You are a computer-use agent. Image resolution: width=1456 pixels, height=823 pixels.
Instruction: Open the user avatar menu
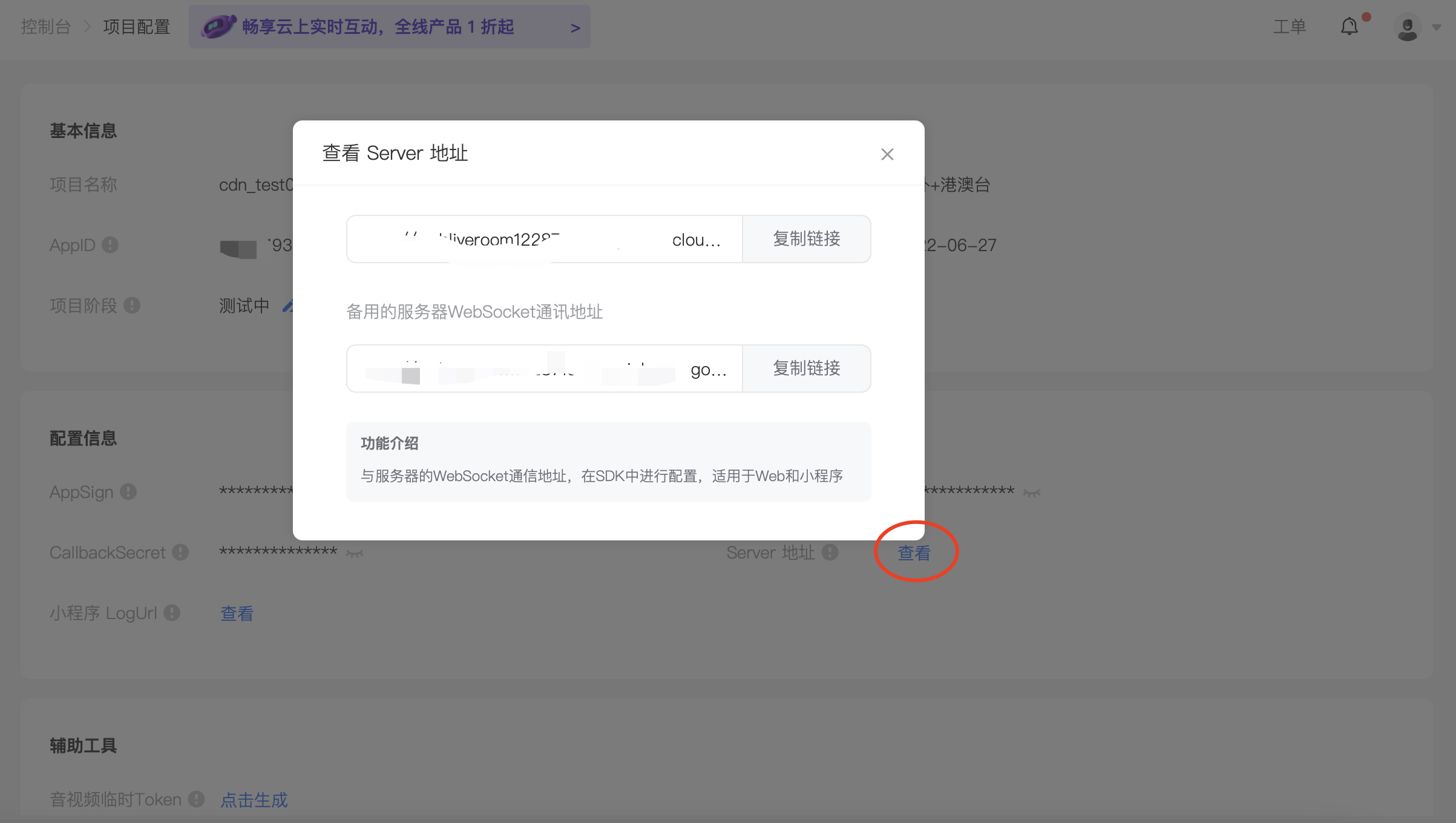pos(1407,28)
